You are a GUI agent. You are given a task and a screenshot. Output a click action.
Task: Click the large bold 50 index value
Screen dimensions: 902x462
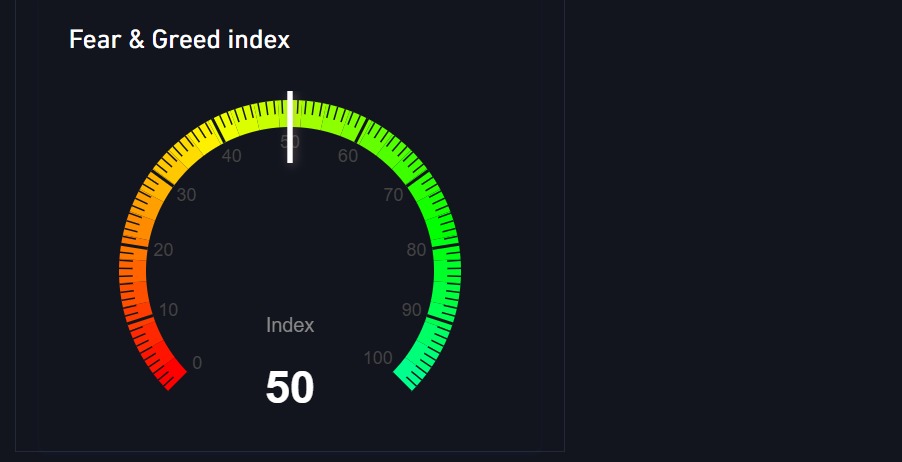tap(290, 388)
